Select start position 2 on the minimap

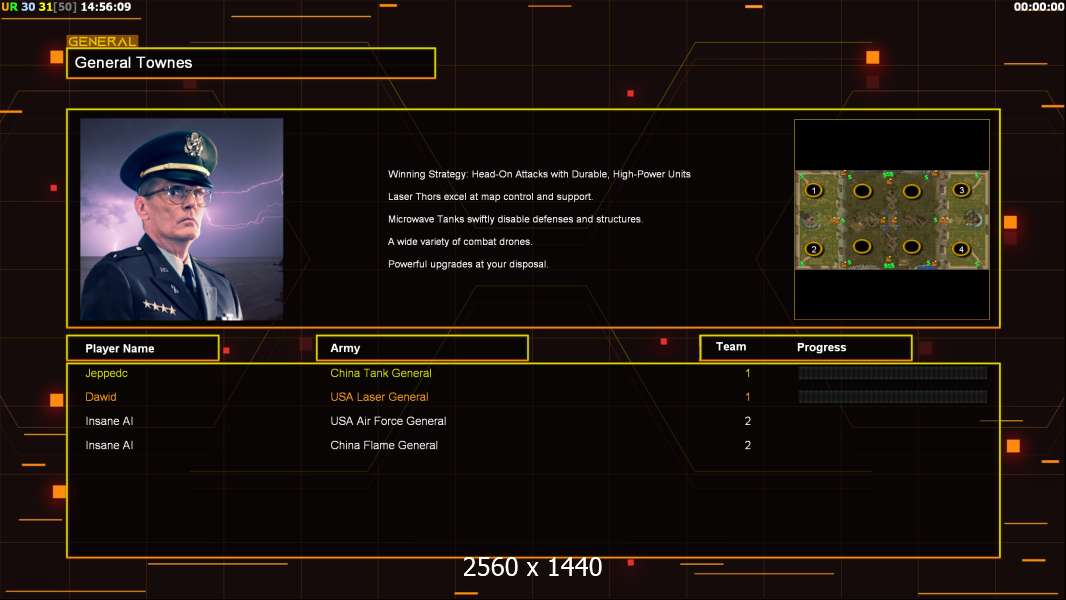pyautogui.click(x=814, y=249)
